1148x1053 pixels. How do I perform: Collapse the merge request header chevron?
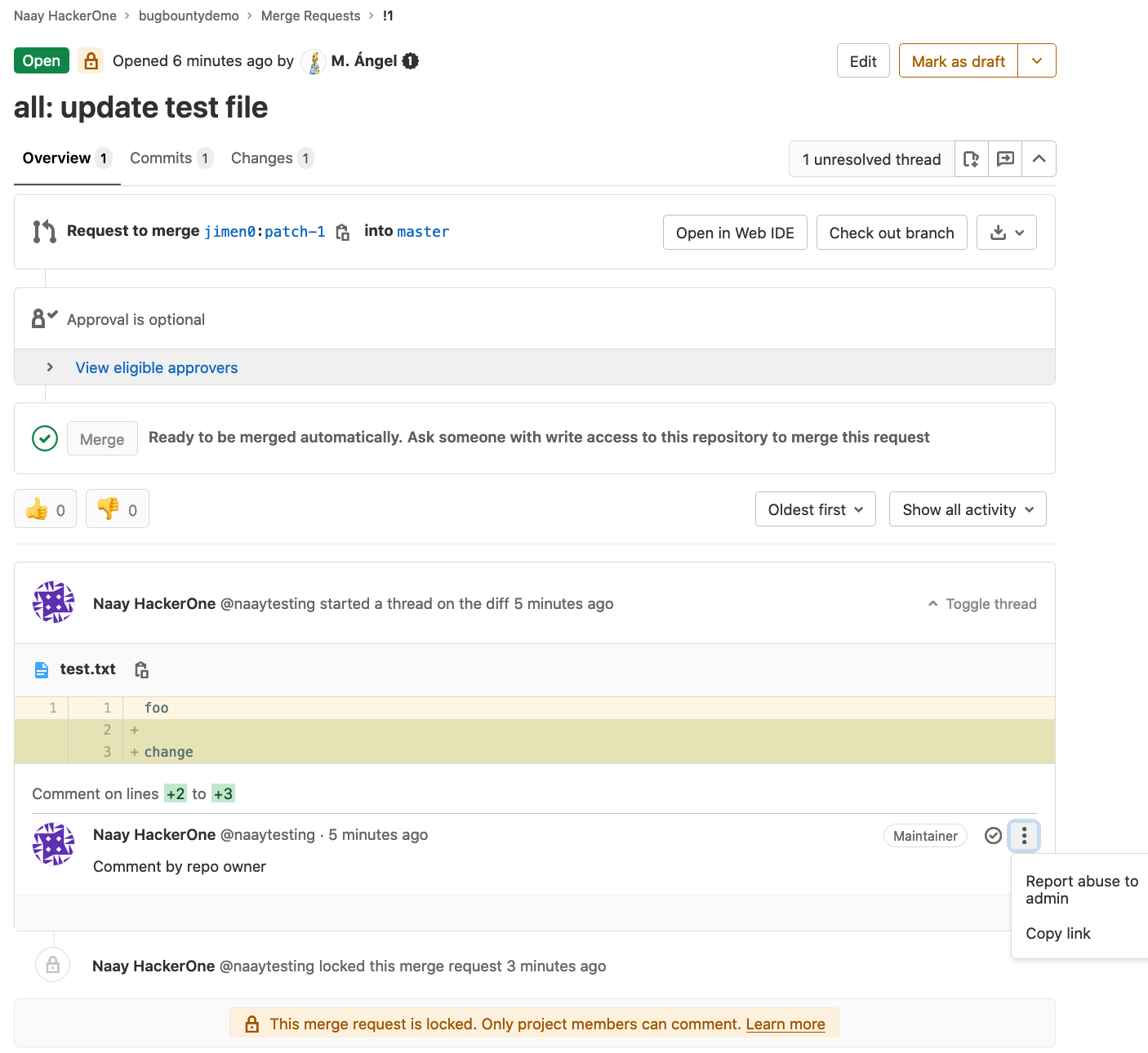(1039, 159)
